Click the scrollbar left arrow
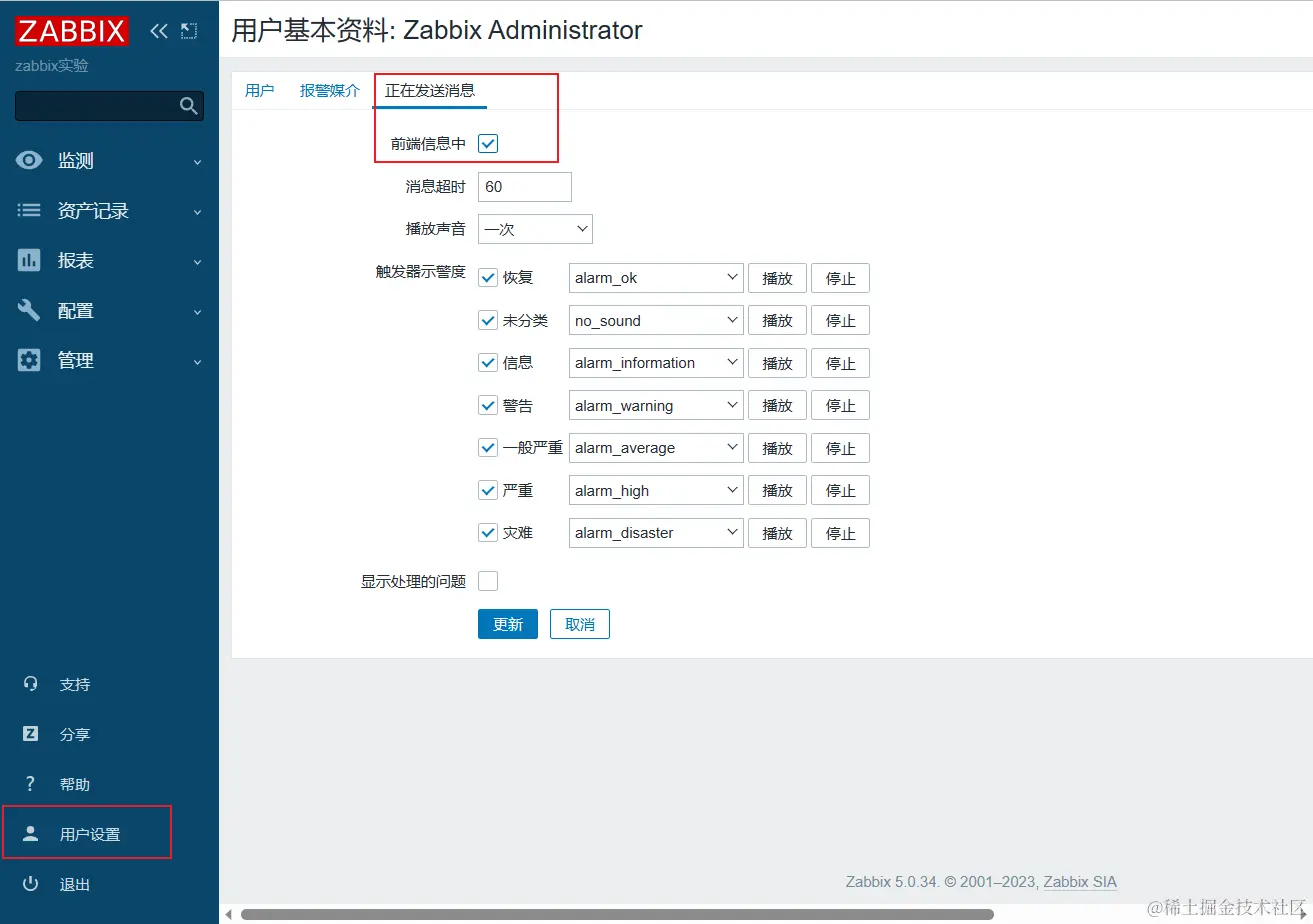This screenshot has height=924, width=1313. [227, 914]
